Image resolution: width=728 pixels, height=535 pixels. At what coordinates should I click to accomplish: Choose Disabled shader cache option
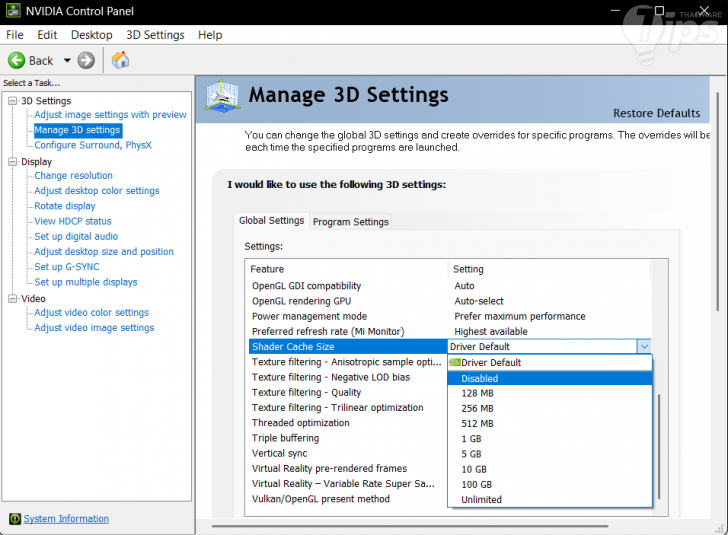[550, 378]
